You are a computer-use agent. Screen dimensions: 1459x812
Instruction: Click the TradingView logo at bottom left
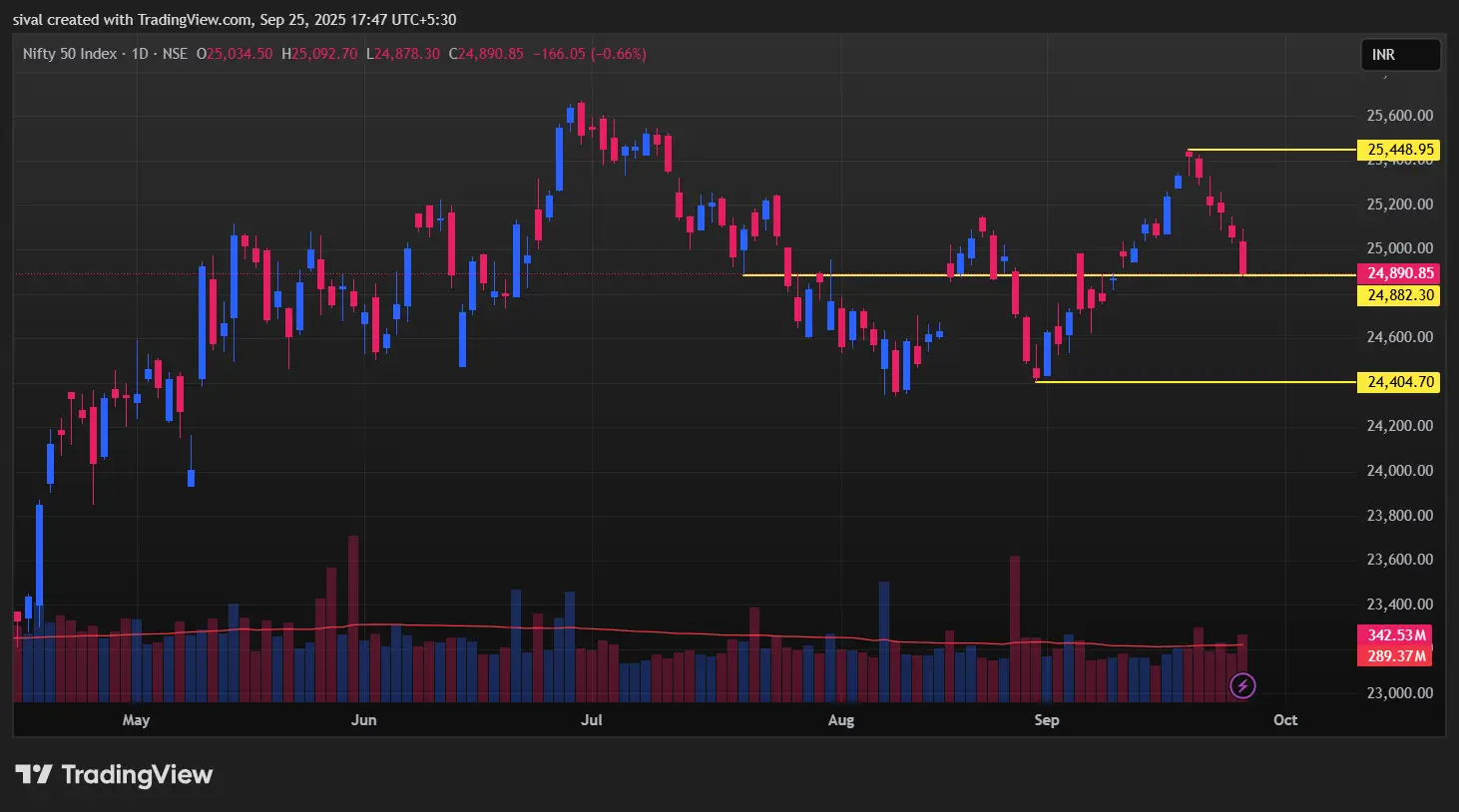[114, 775]
